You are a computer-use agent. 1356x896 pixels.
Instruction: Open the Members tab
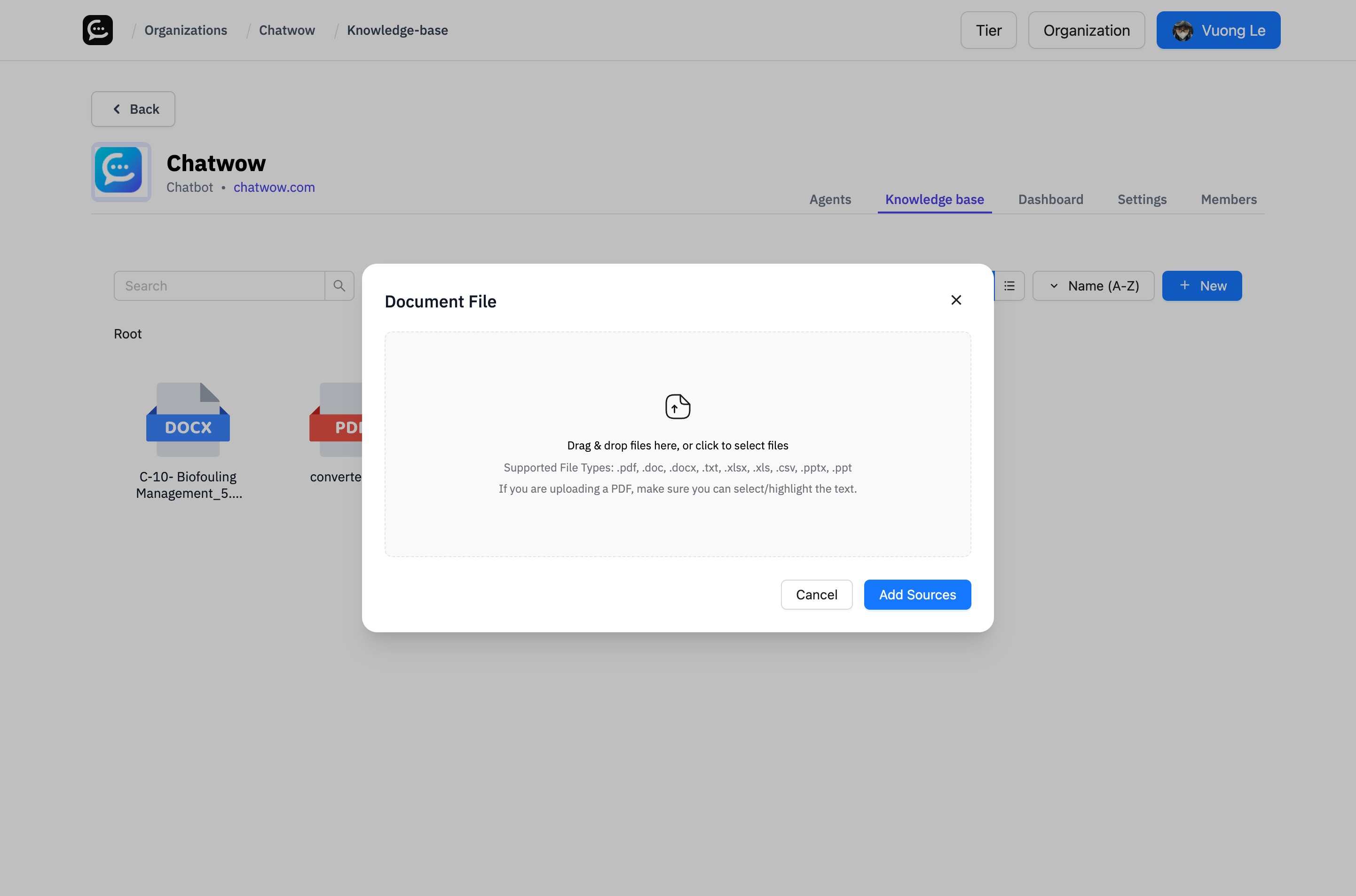(1228, 199)
